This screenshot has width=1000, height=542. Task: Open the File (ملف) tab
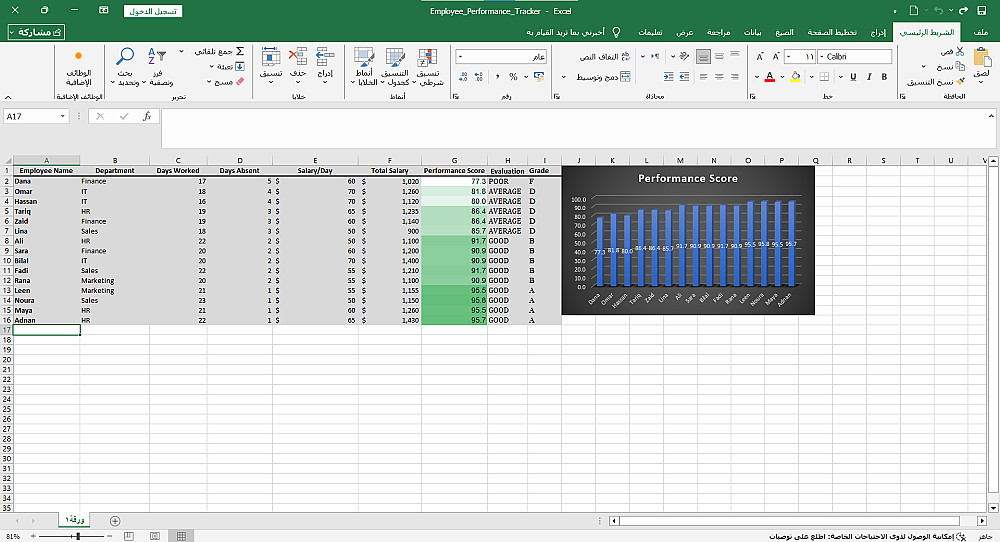coord(979,32)
